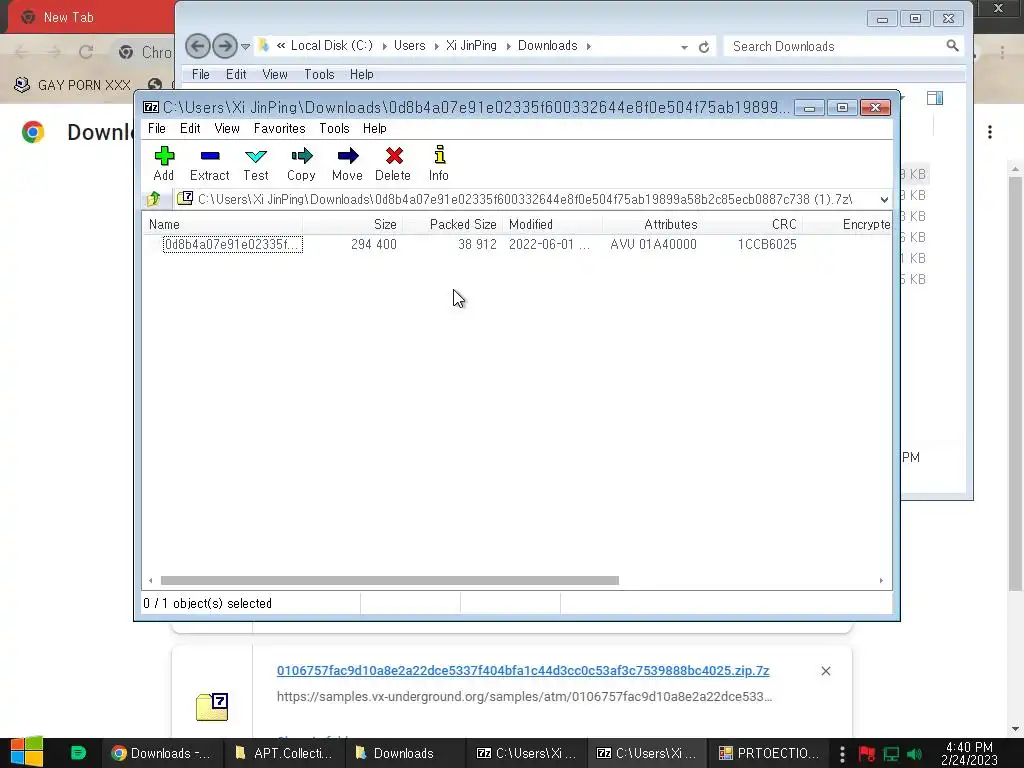Image resolution: width=1024 pixels, height=768 pixels.
Task: Open the network tray icon
Action: tap(891, 754)
